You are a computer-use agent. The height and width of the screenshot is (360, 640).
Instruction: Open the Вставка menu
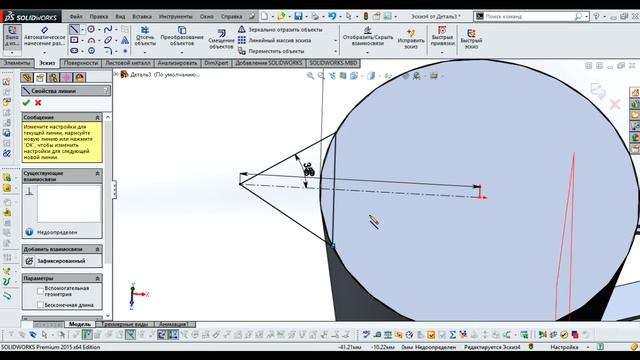click(142, 17)
